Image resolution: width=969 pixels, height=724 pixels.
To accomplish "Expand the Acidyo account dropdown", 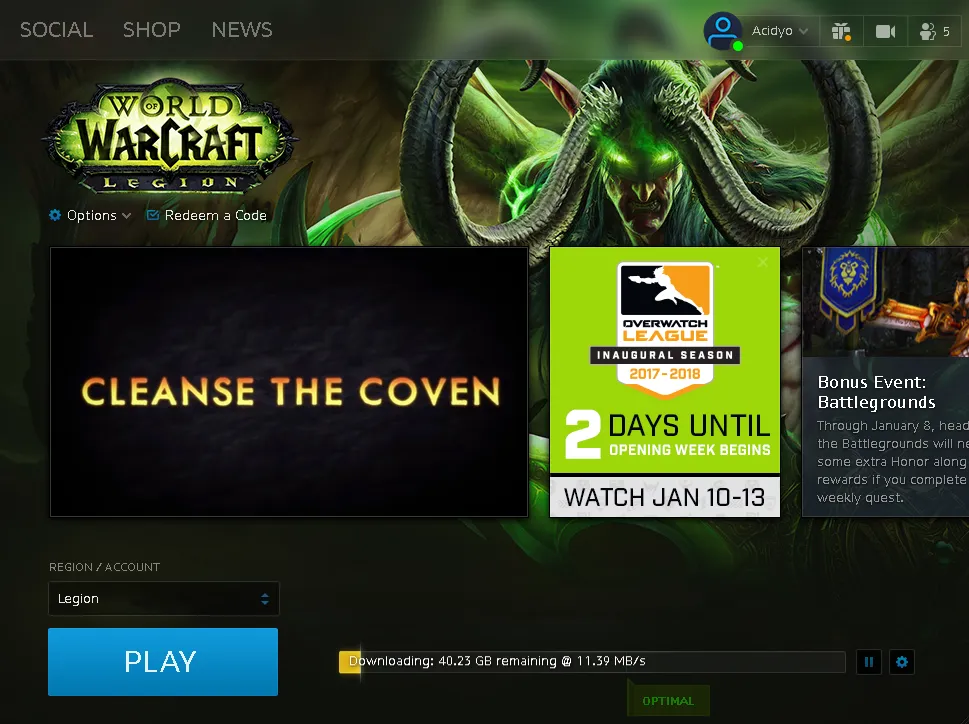I will click(x=779, y=31).
